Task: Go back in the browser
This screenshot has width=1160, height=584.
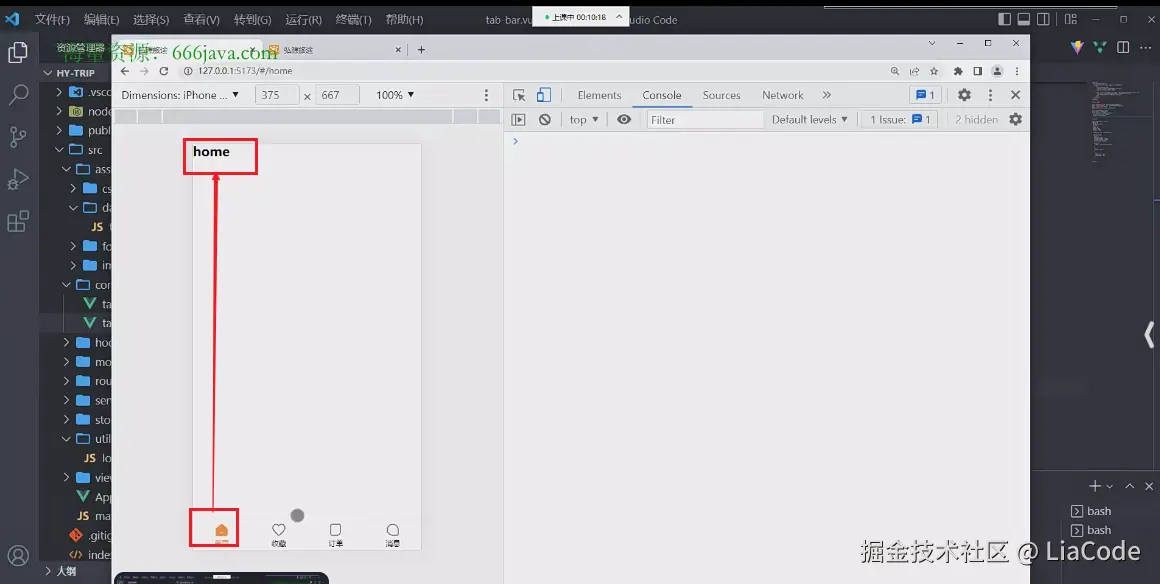Action: (125, 71)
